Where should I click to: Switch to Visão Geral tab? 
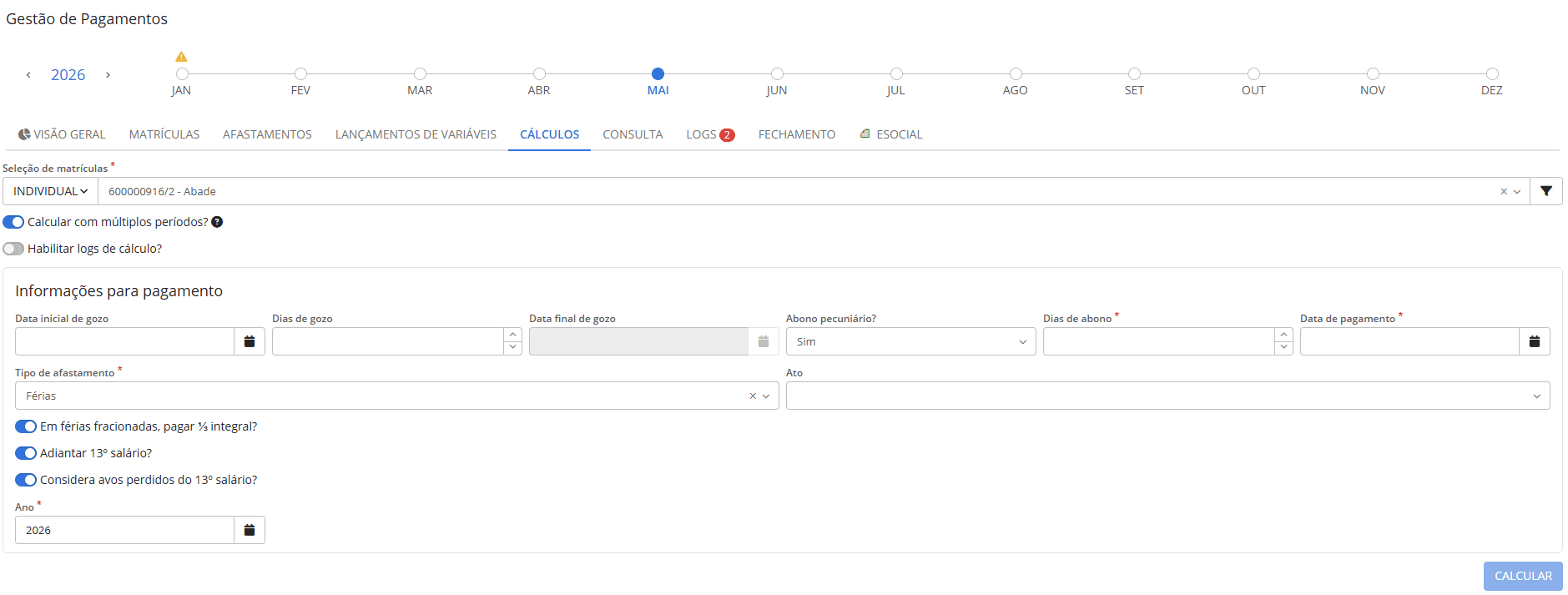62,134
